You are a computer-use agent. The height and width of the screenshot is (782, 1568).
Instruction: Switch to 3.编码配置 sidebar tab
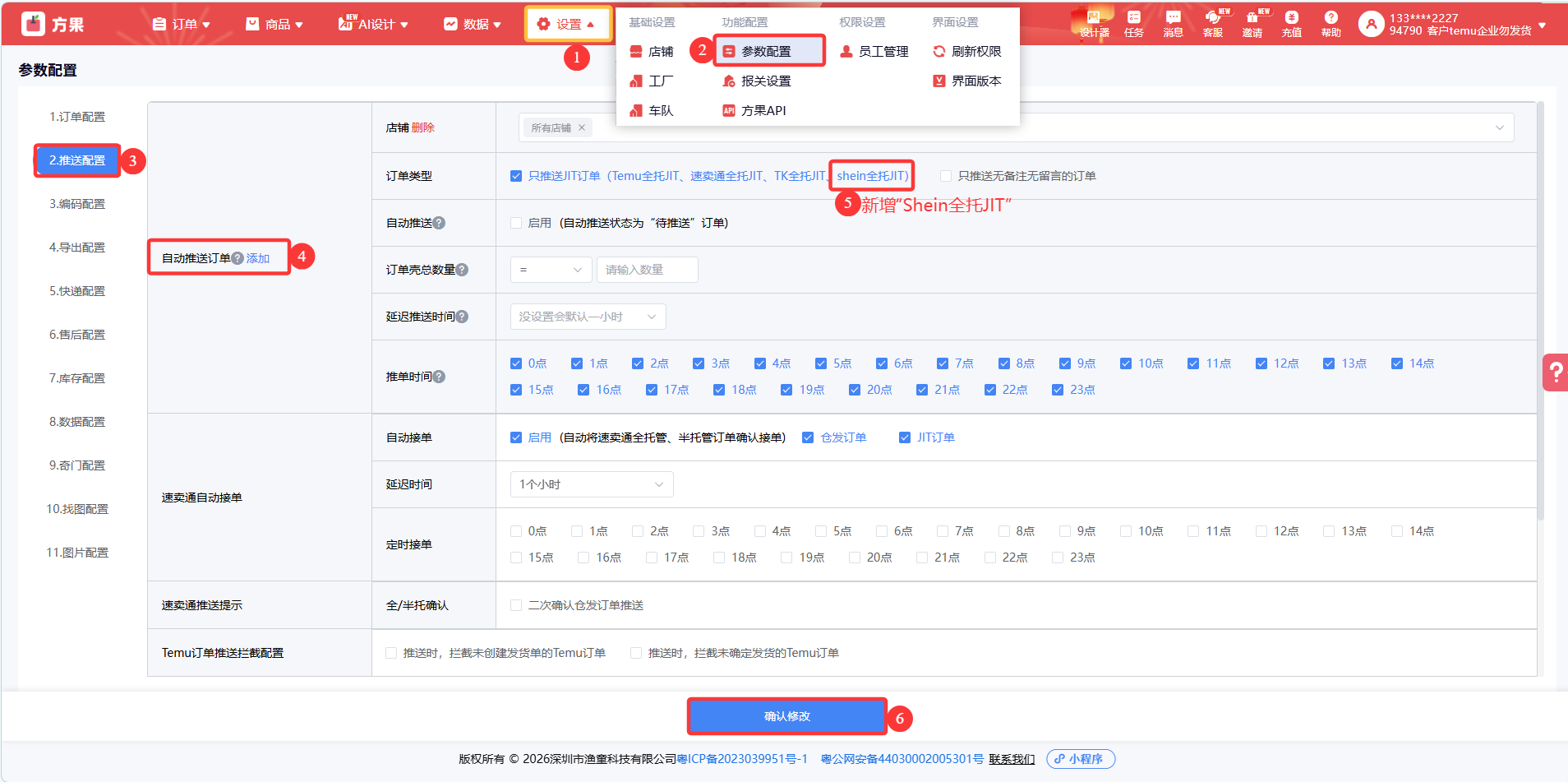pos(77,204)
